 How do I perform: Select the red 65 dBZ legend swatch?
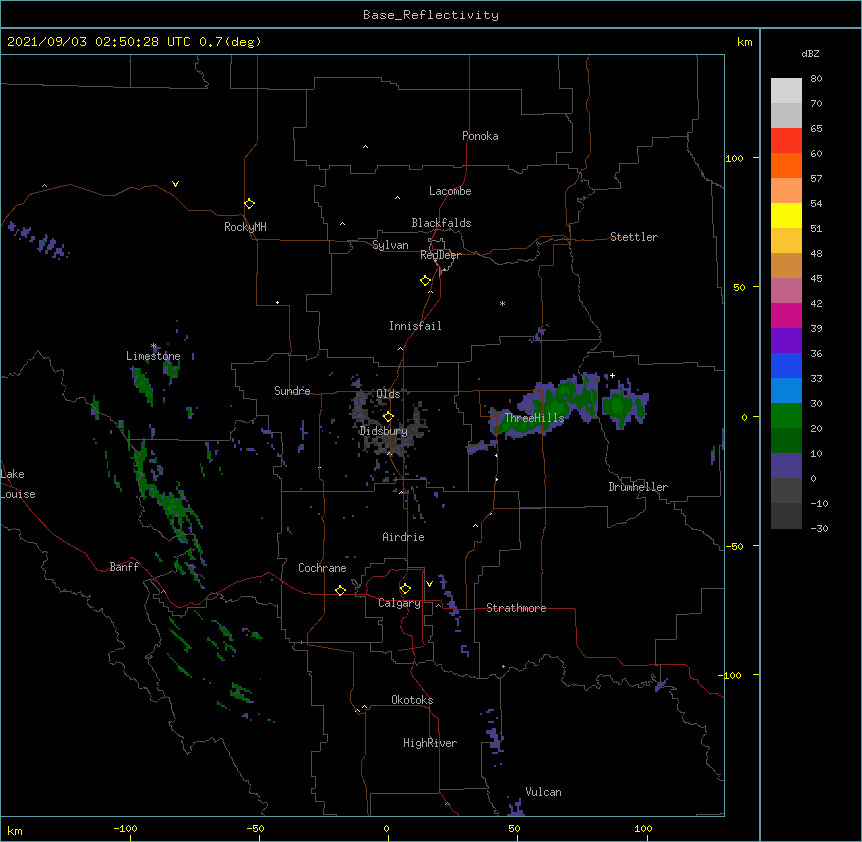(x=786, y=141)
